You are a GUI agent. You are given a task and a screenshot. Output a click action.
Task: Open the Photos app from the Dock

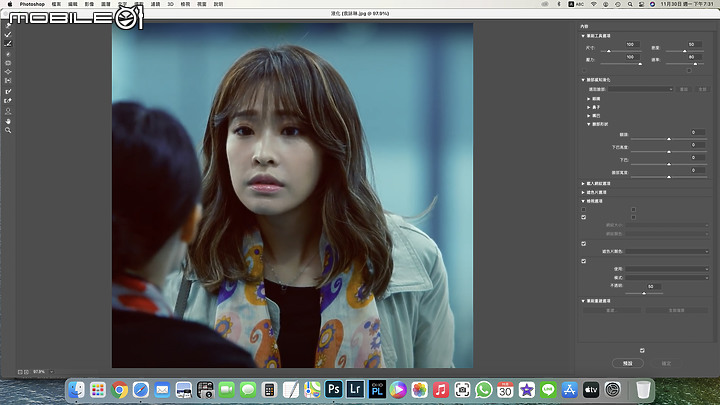click(419, 390)
